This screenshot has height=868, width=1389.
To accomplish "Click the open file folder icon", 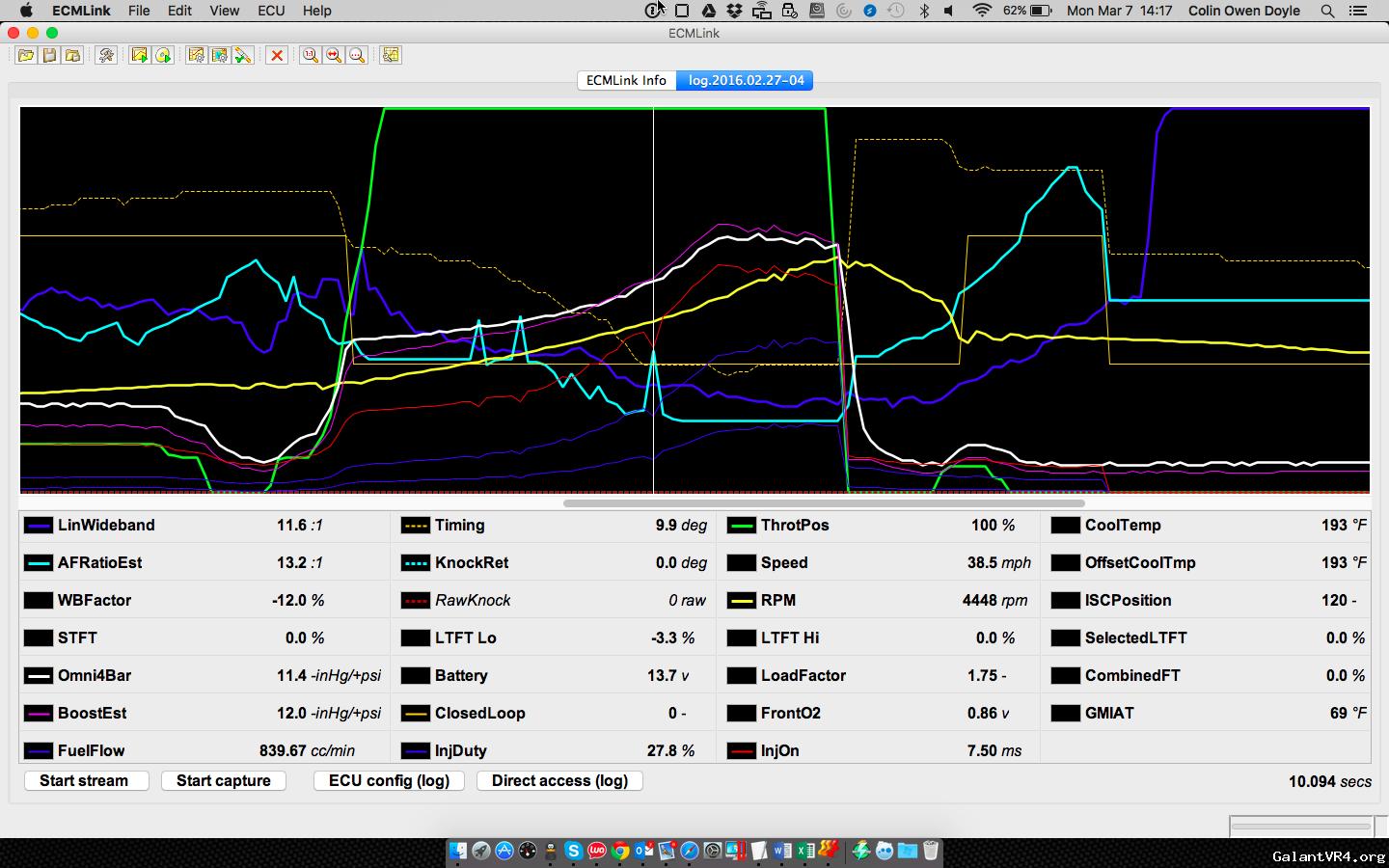I will click(25, 55).
